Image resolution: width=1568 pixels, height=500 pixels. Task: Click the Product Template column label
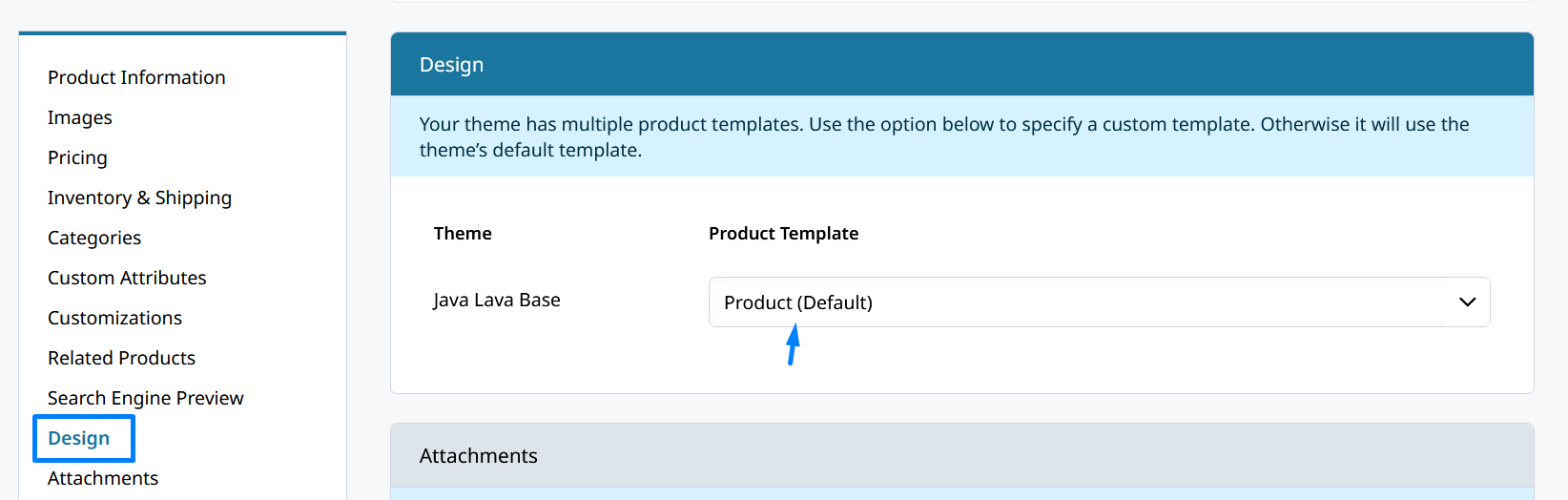[x=783, y=234]
